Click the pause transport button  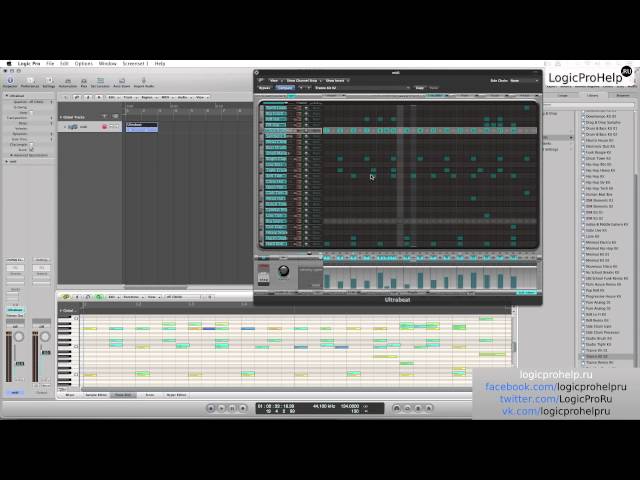(x=232, y=408)
